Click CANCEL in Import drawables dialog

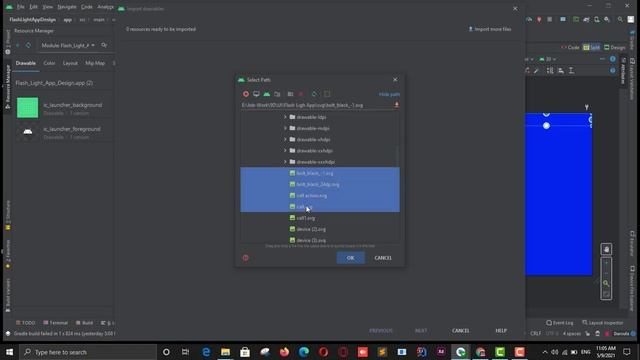coord(460,331)
